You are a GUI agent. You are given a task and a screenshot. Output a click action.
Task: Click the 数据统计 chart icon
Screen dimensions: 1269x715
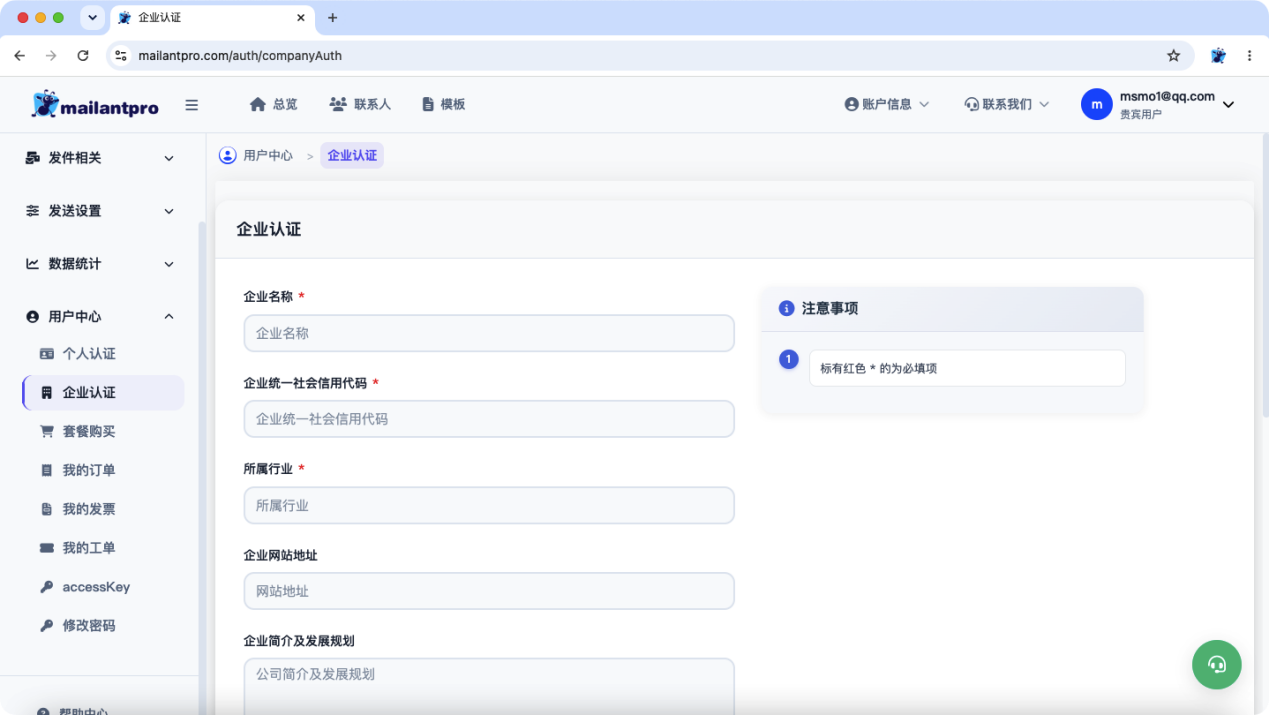point(33,264)
